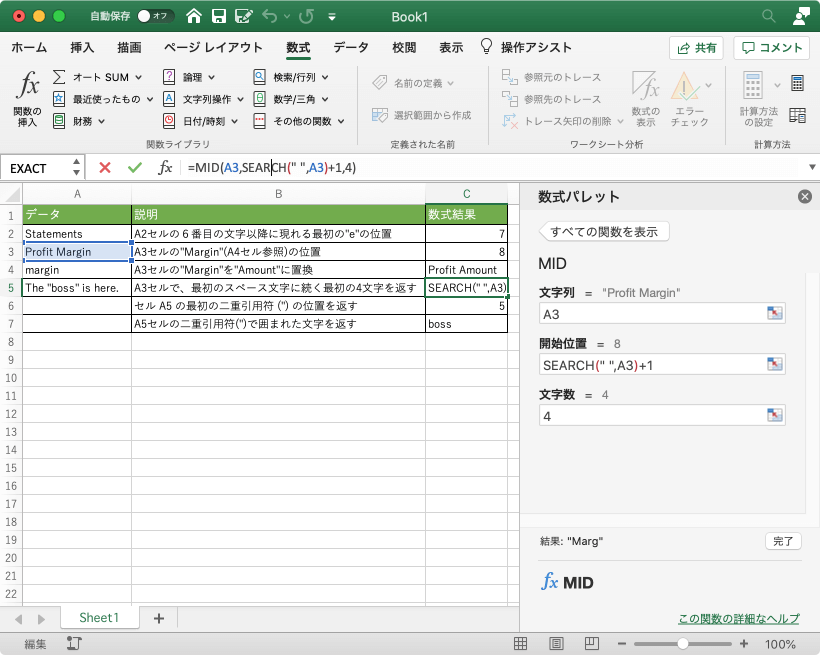Click すべての関数を表示 button
This screenshot has height=655, width=820.
pos(604,232)
